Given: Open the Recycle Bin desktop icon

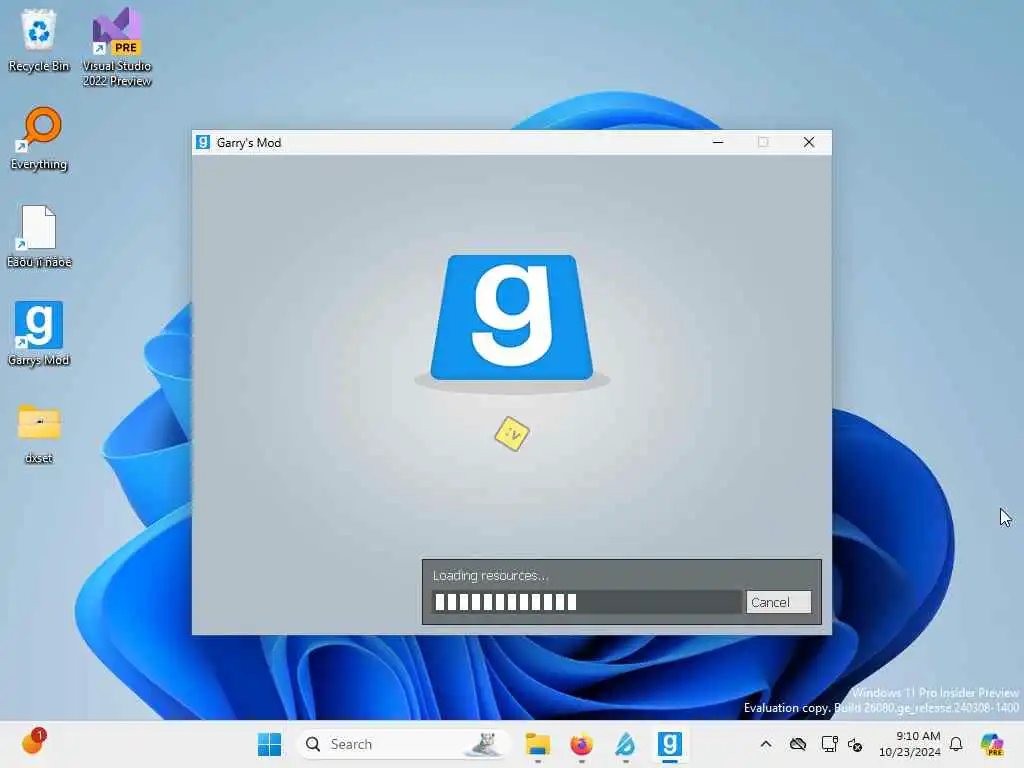Looking at the screenshot, I should [39, 40].
